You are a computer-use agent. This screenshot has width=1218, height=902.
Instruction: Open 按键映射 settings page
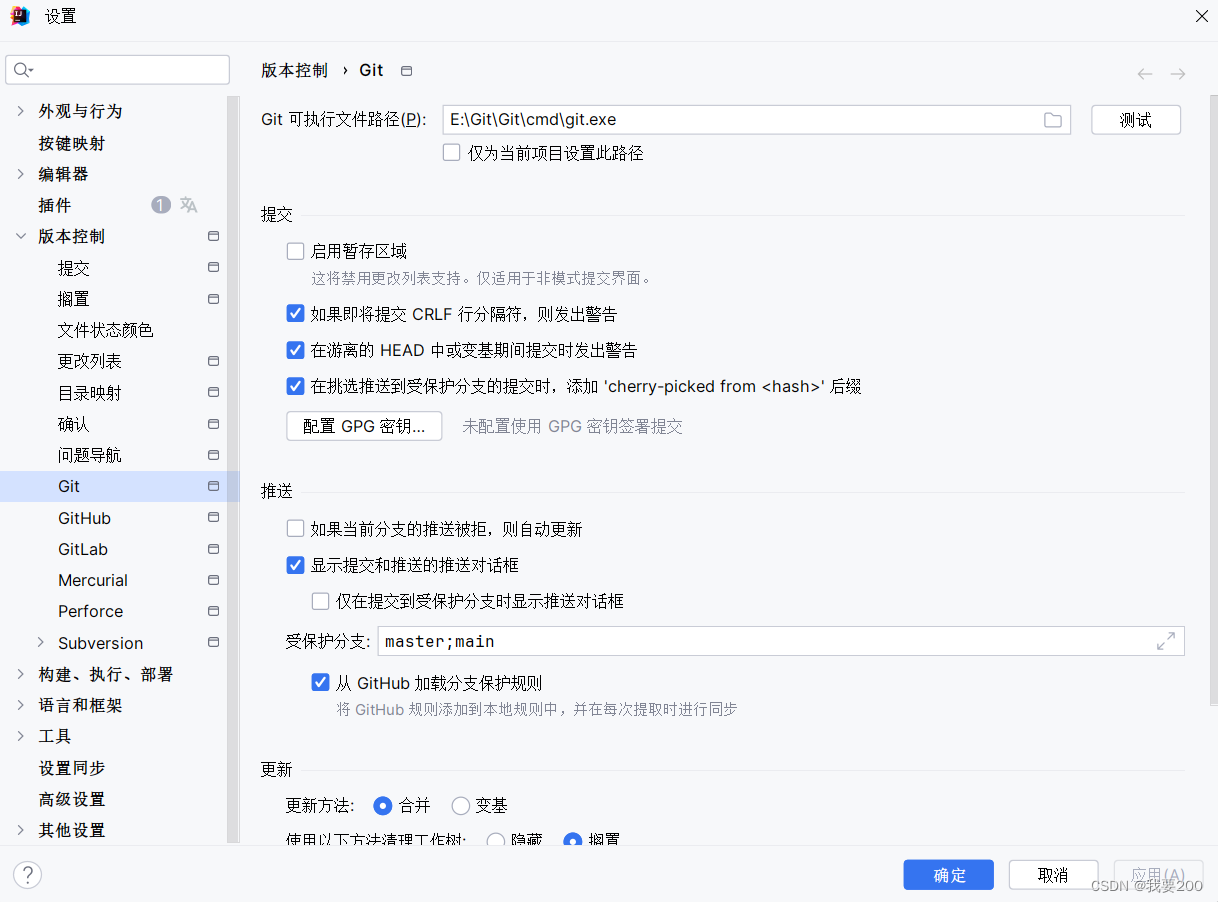72,143
